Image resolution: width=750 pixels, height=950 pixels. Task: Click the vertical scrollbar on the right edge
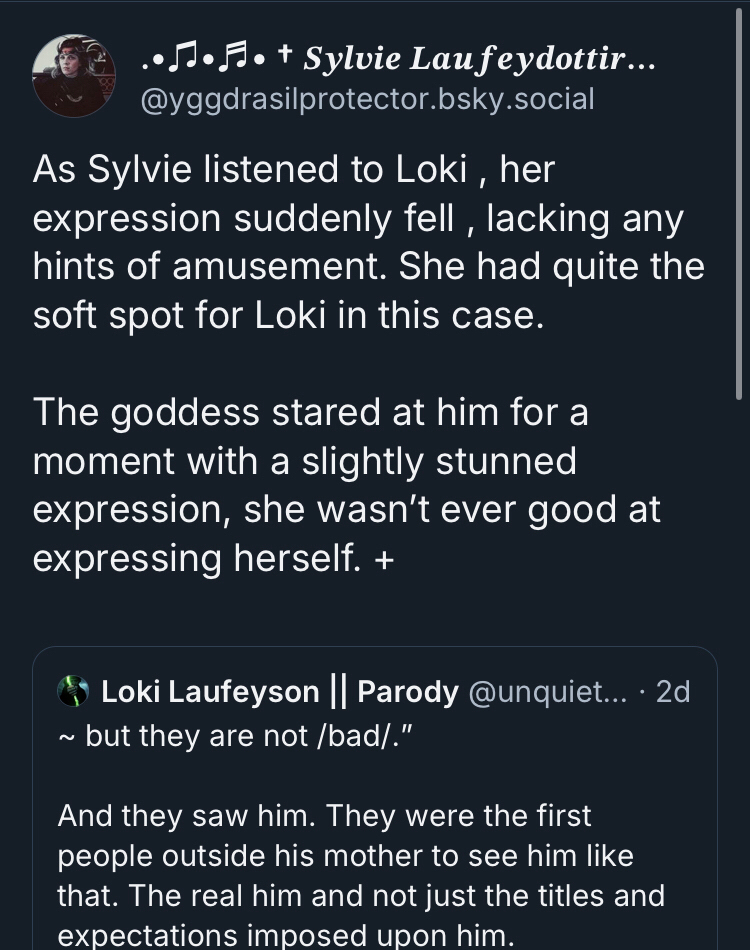pyautogui.click(x=740, y=200)
